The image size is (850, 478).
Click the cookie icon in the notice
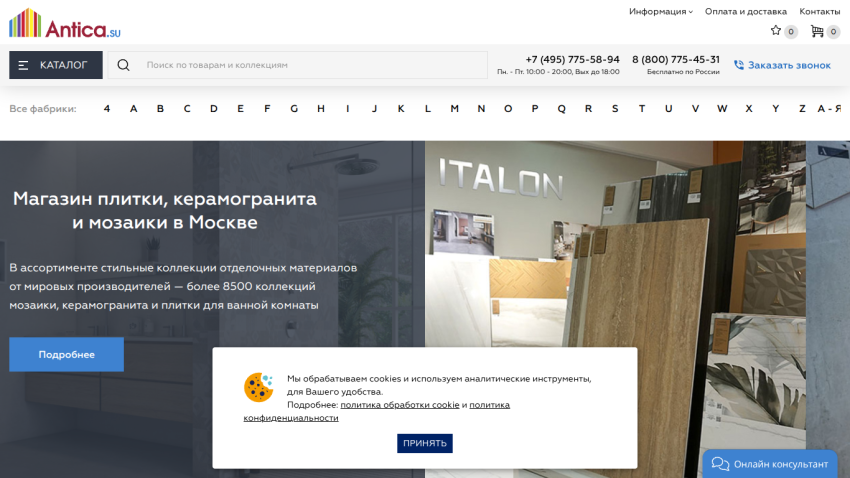(259, 387)
